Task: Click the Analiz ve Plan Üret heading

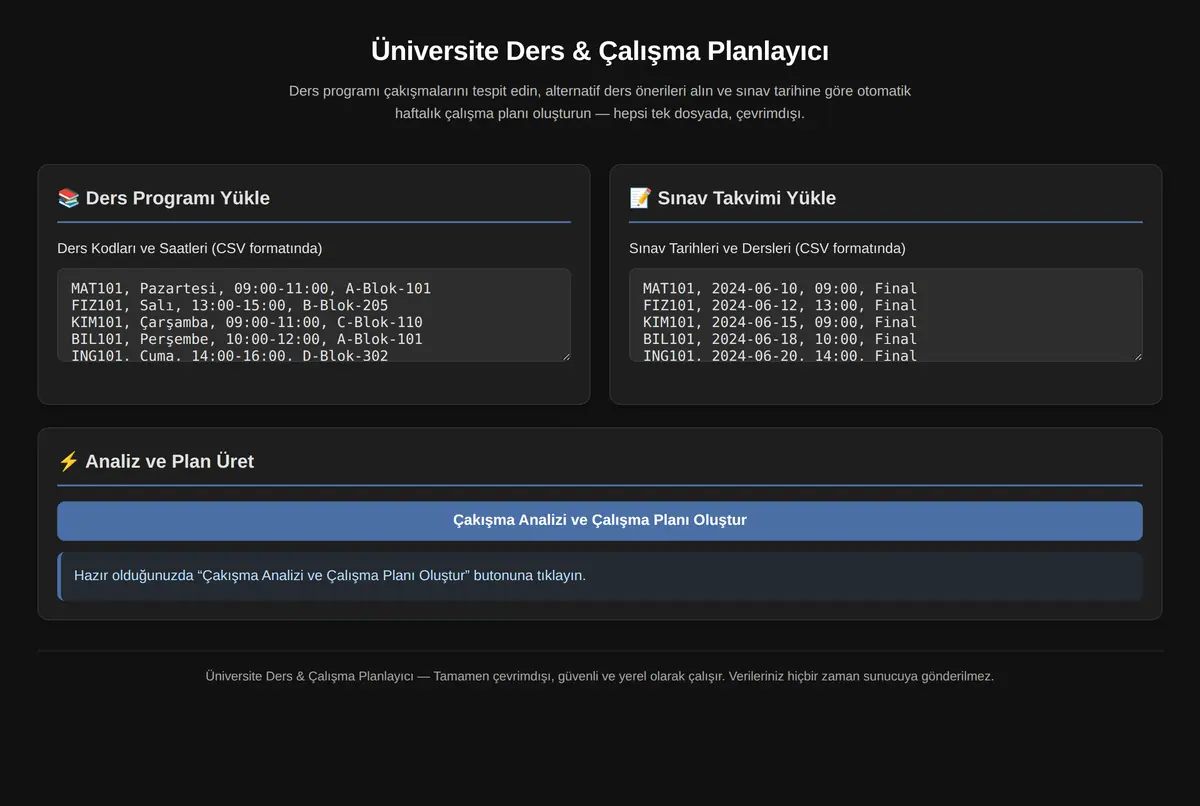Action: pyautogui.click(x=170, y=461)
